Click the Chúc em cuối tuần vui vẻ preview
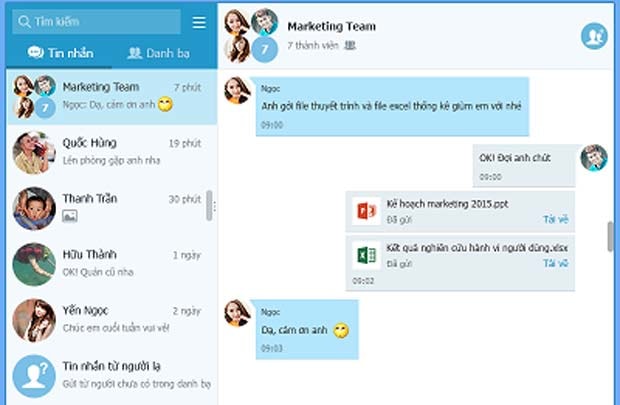This screenshot has width=620, height=405. click(116, 328)
